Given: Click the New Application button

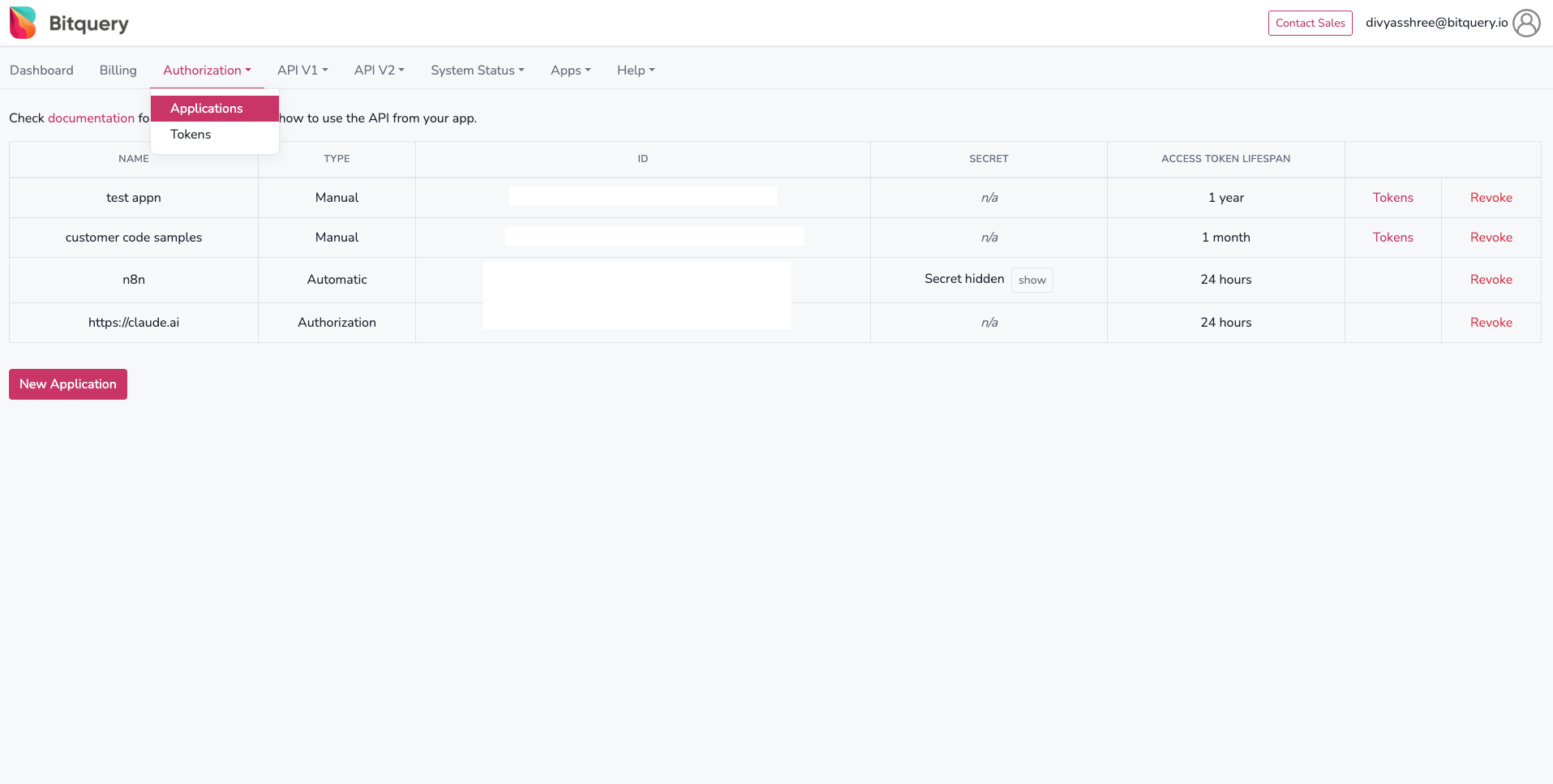Looking at the screenshot, I should [x=68, y=384].
